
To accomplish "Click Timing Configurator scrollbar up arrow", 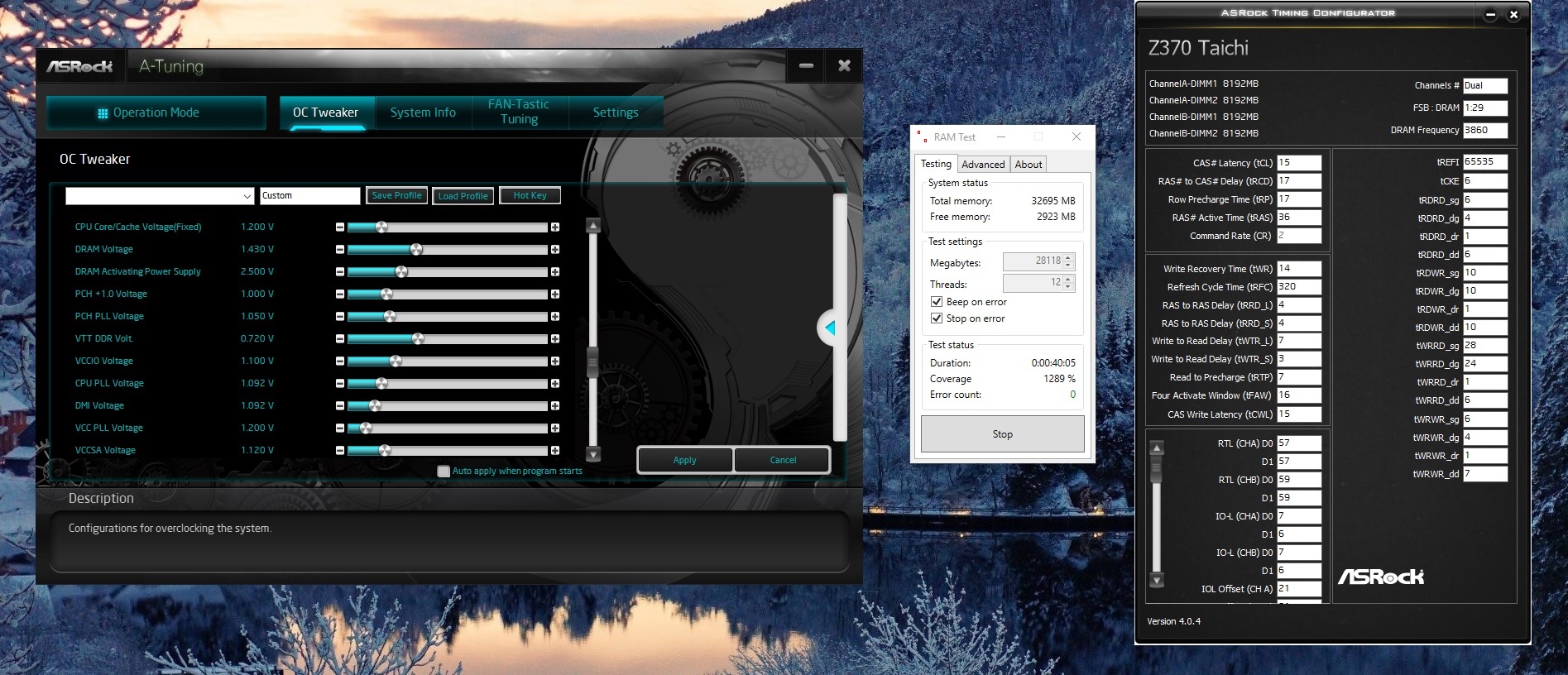I will (x=1157, y=448).
